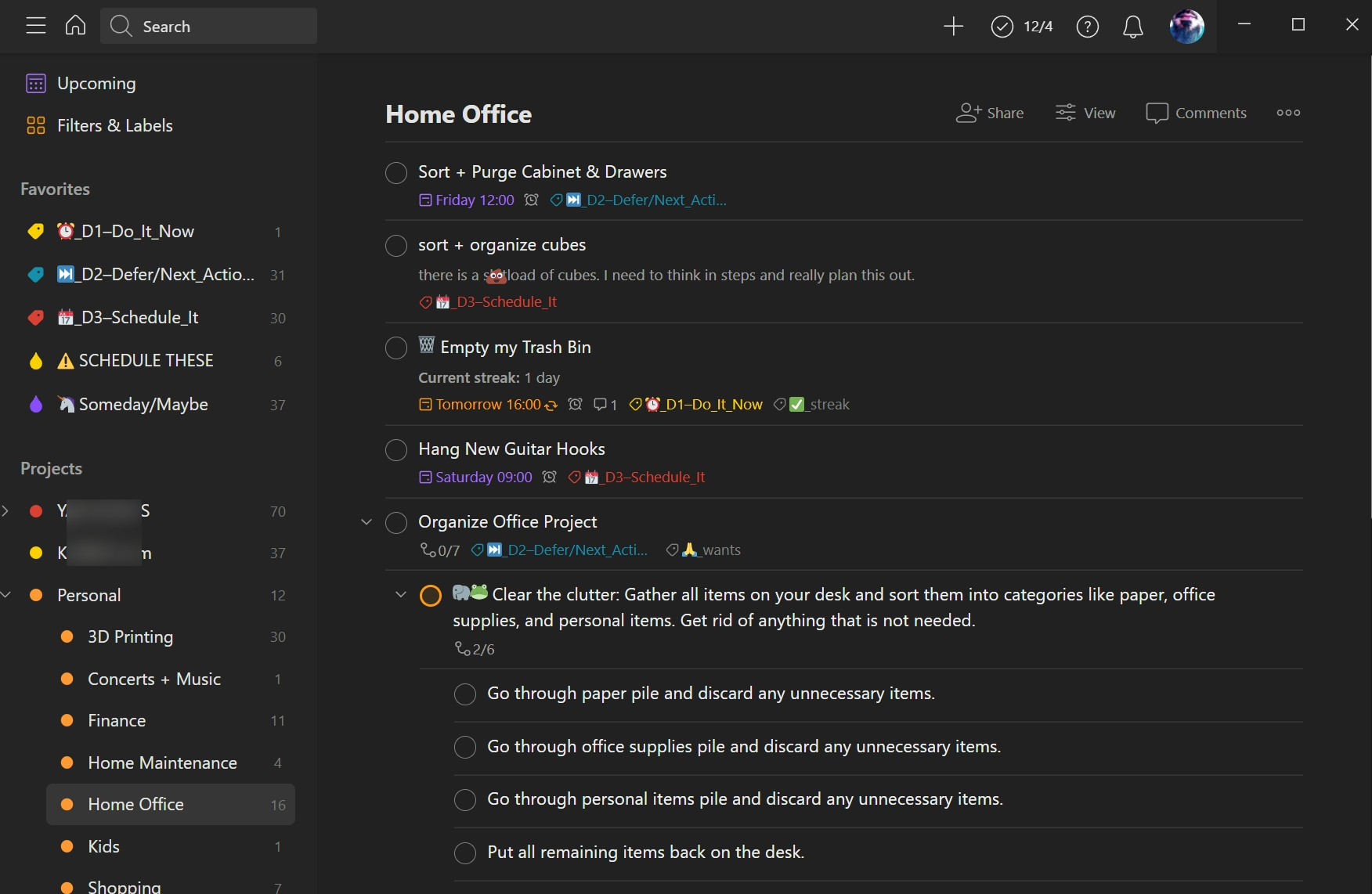Click the yellow dot of second blurred project

36,553
